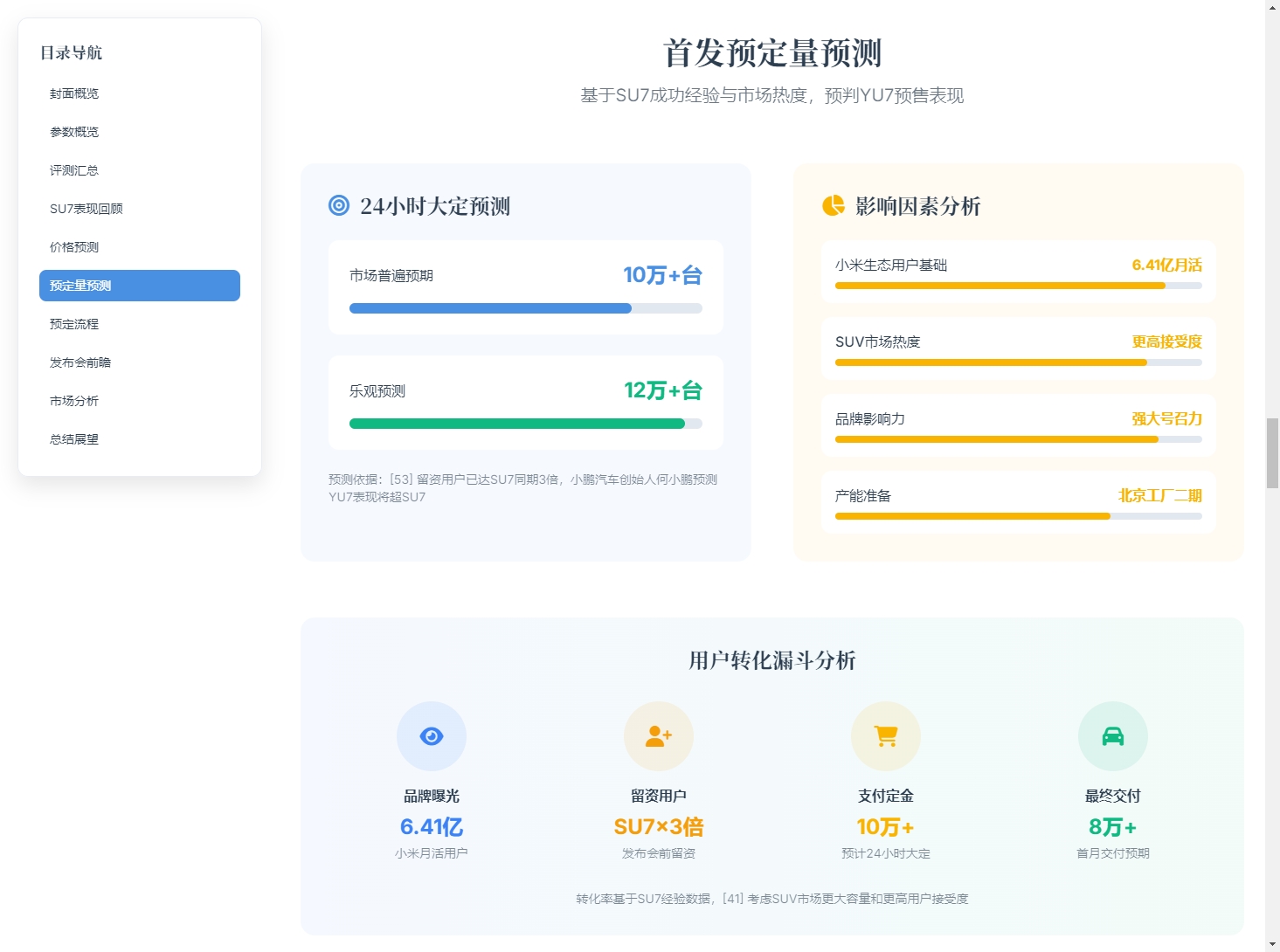This screenshot has width=1280, height=952.
Task: Click the 小米生态用户基础 yellow progress bar
Action: point(1019,286)
